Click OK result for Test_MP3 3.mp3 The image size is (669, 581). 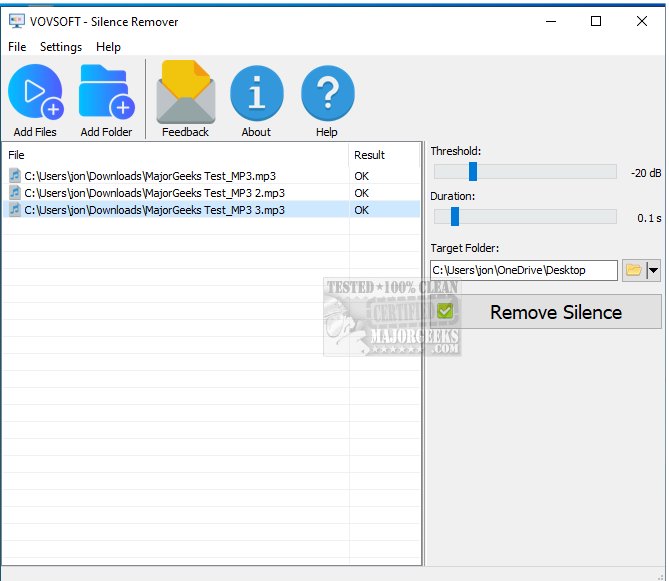361,210
